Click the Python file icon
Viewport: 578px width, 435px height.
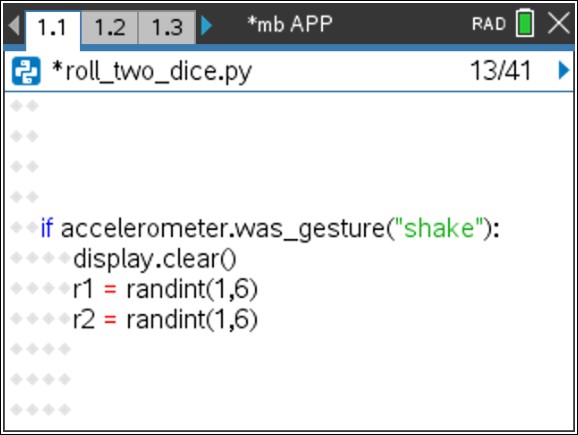[x=26, y=71]
